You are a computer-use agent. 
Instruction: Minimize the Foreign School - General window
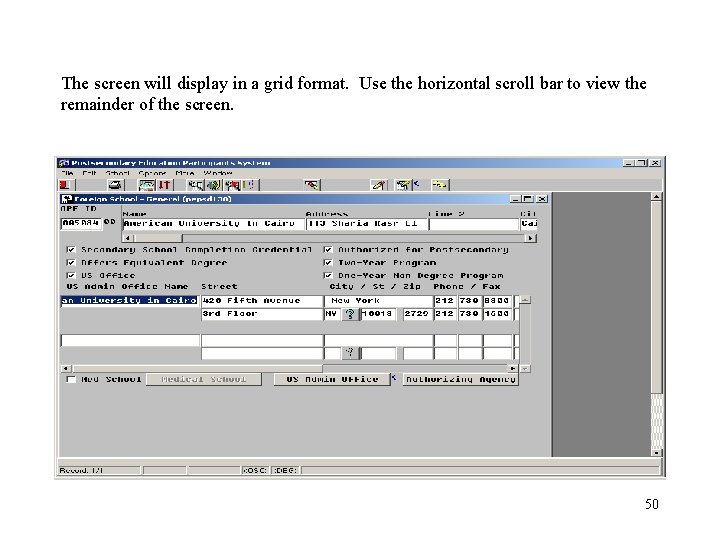(516, 199)
